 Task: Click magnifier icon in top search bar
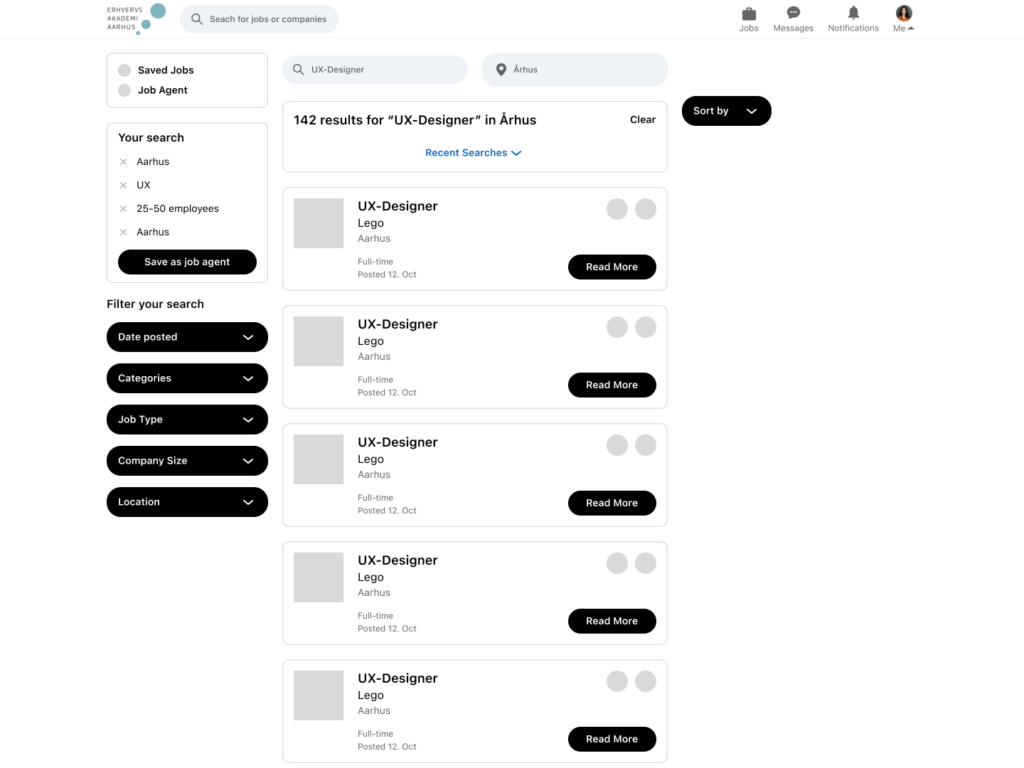197,19
